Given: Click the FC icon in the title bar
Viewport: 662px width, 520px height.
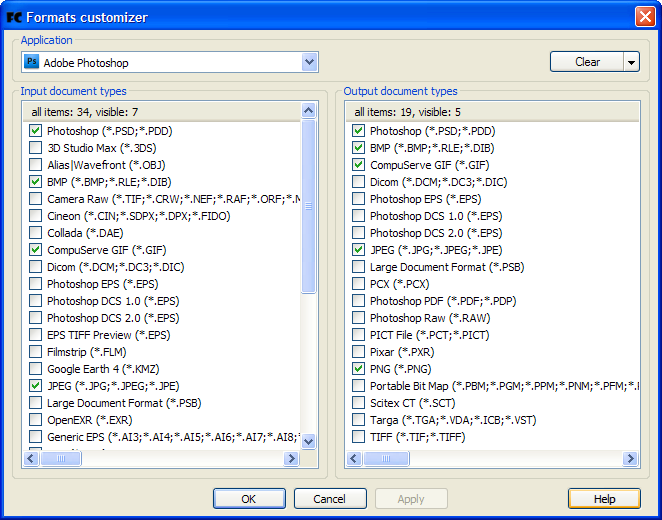Looking at the screenshot, I should [14, 17].
